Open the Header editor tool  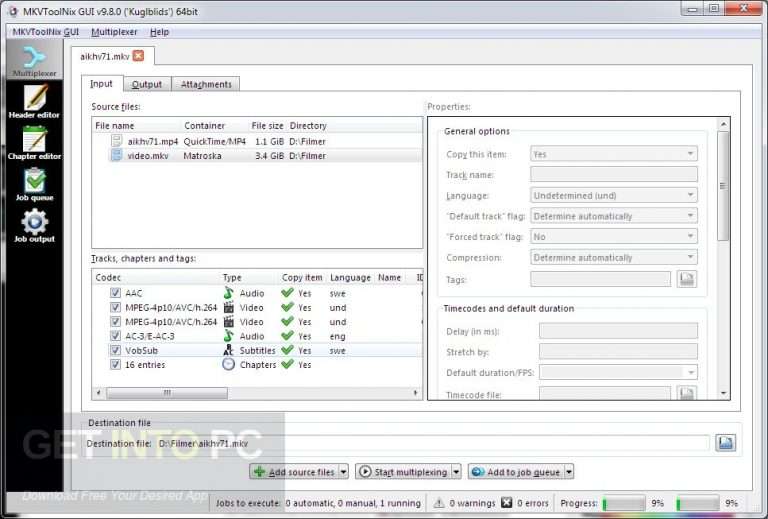[34, 101]
